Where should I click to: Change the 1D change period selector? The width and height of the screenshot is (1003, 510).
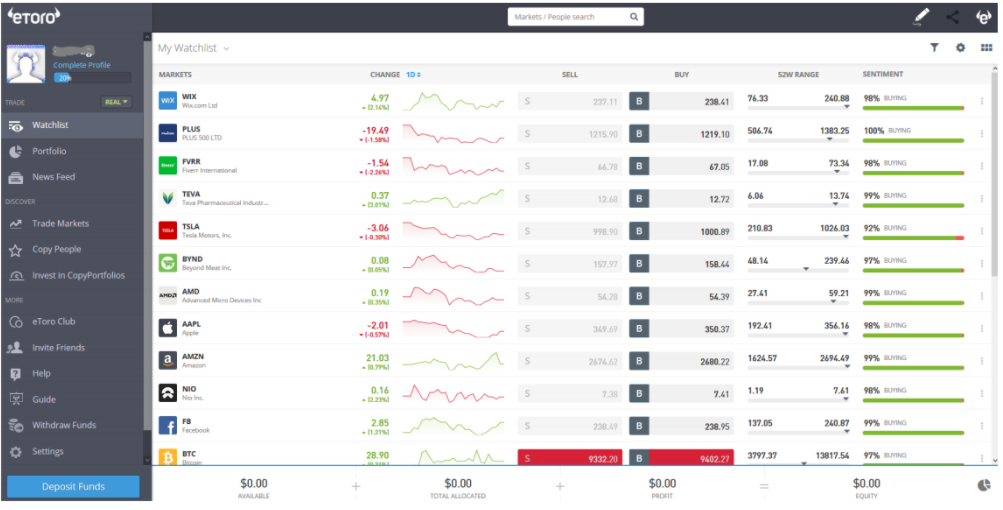click(413, 75)
